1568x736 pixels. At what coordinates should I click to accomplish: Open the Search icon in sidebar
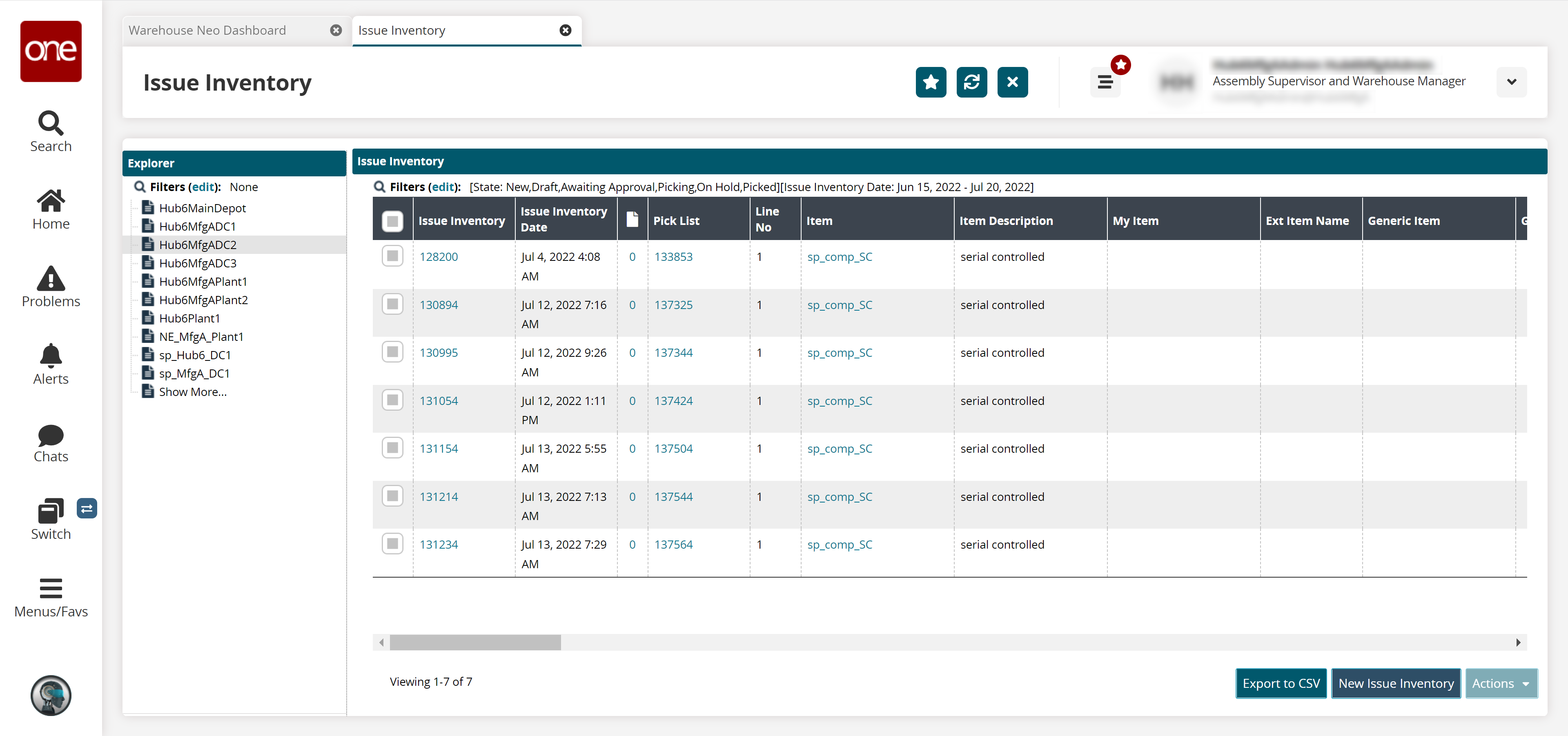click(x=51, y=123)
